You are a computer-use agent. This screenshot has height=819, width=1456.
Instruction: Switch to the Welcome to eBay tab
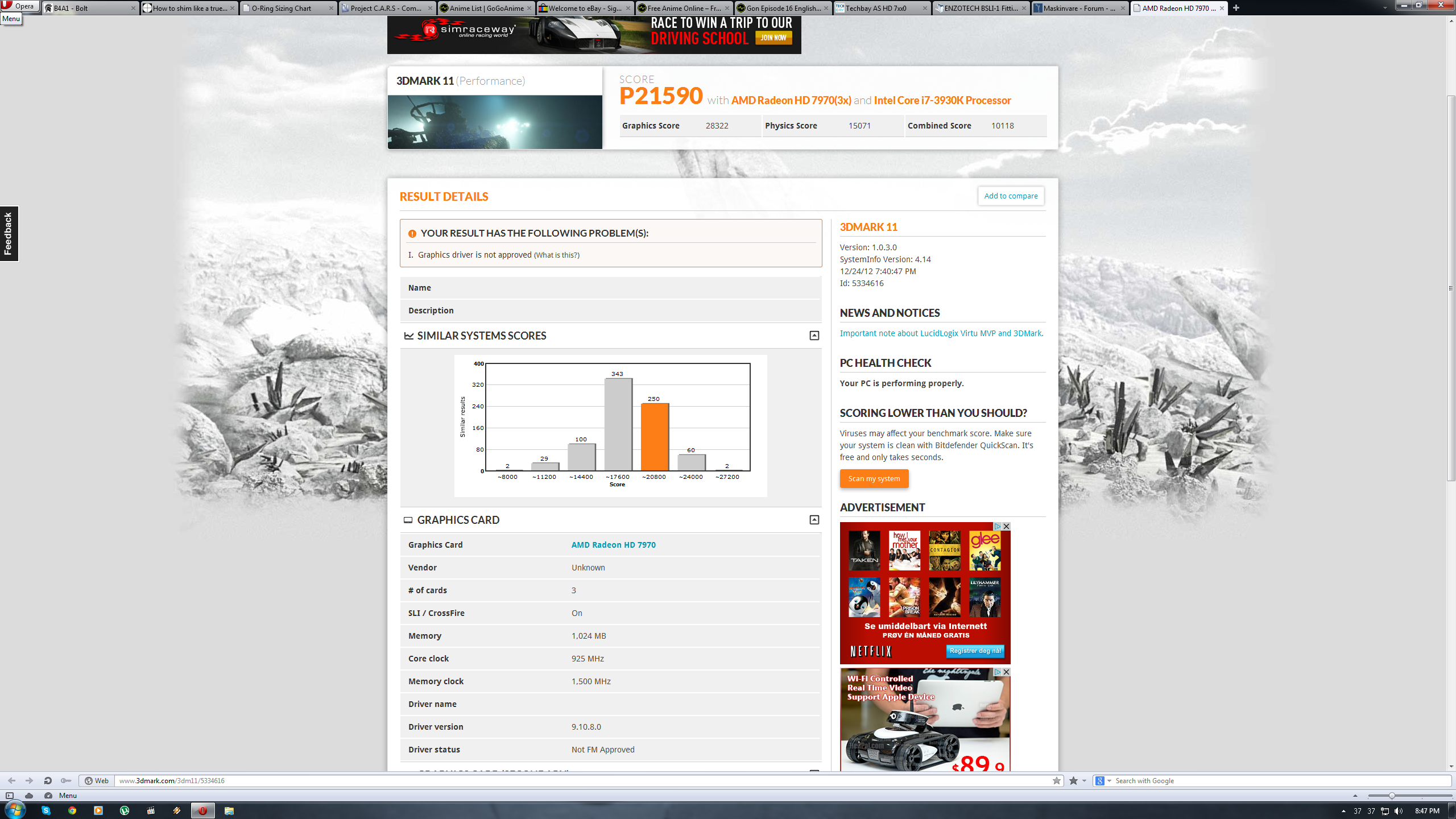[x=585, y=8]
